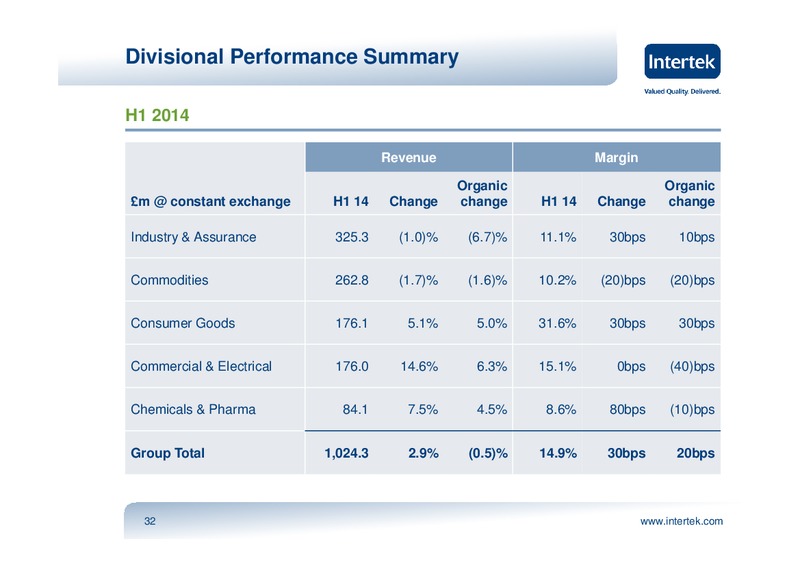Click margin value 11.1%

(x=558, y=237)
